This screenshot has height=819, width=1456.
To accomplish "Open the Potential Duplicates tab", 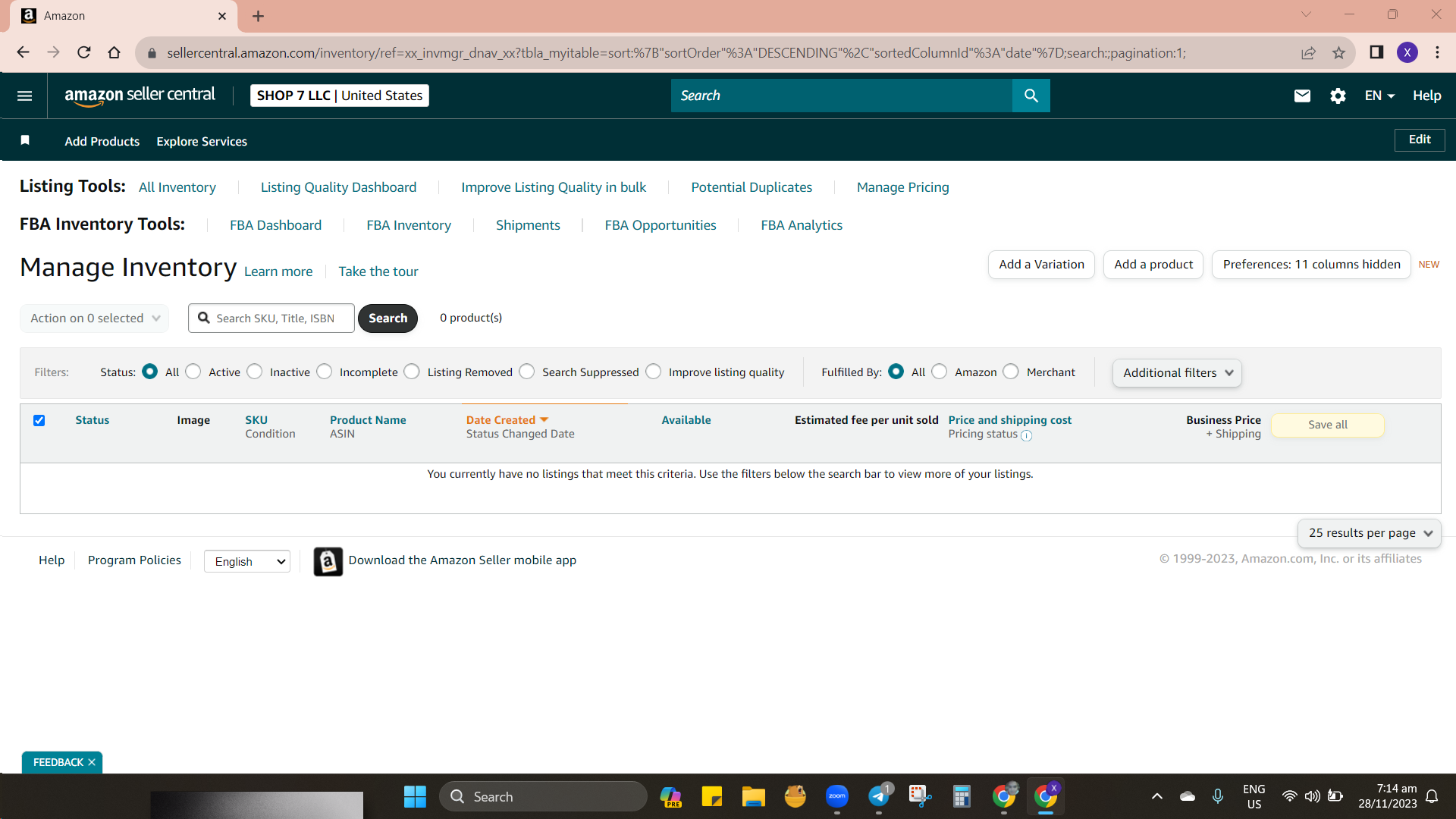I will [x=752, y=187].
